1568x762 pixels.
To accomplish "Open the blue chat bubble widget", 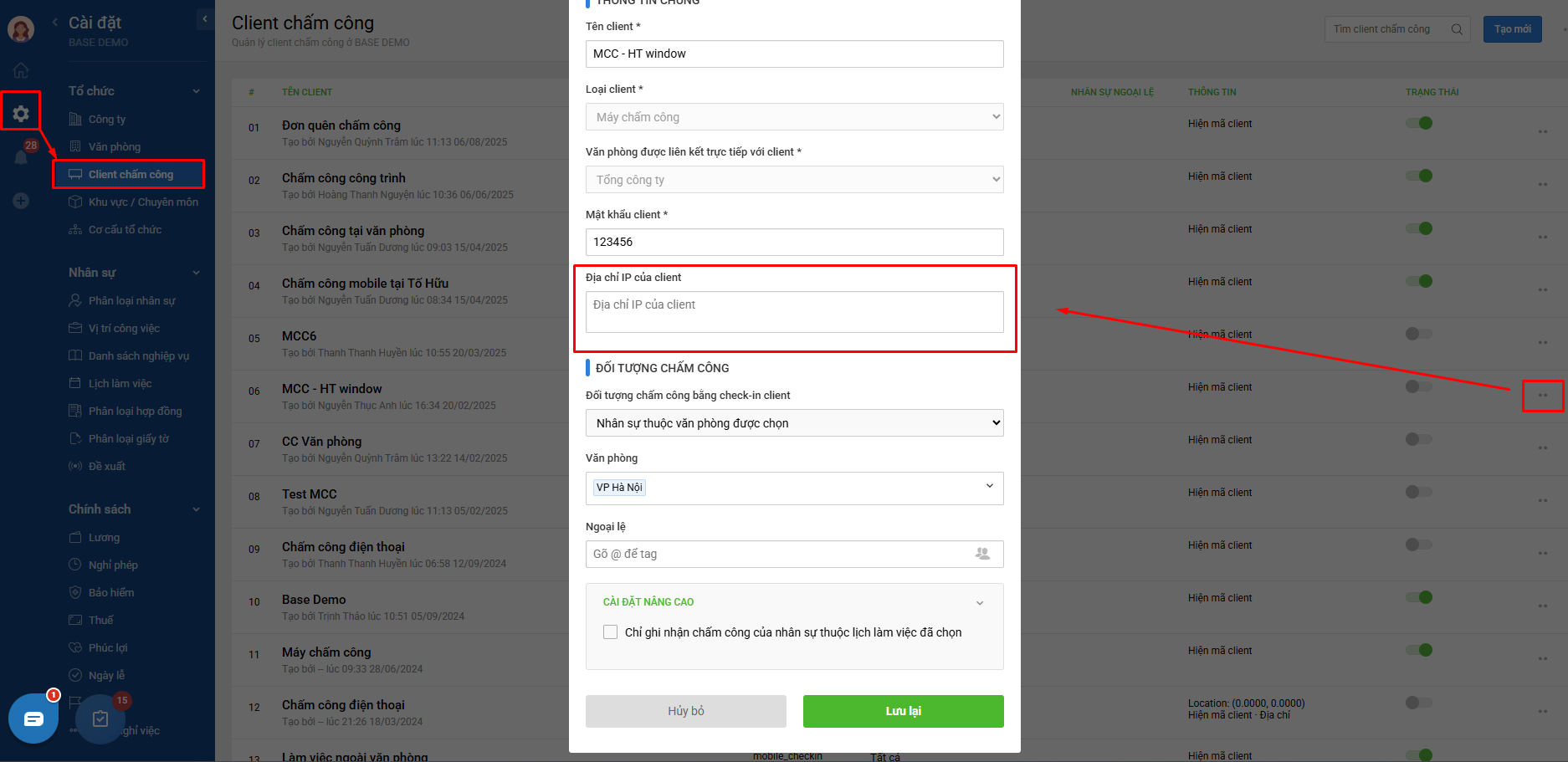I will tap(33, 719).
